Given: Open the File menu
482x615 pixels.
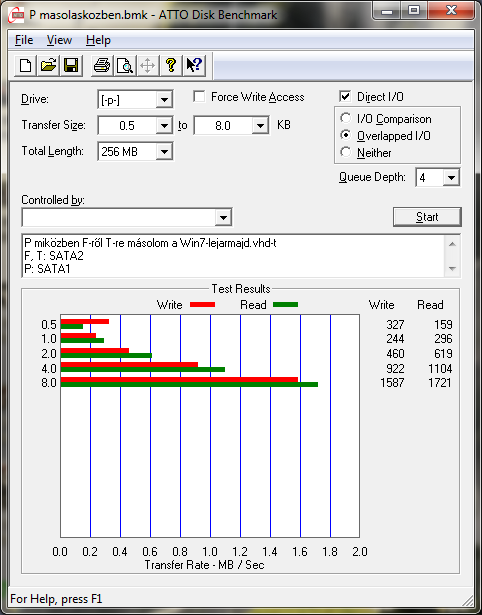Looking at the screenshot, I should [24, 40].
